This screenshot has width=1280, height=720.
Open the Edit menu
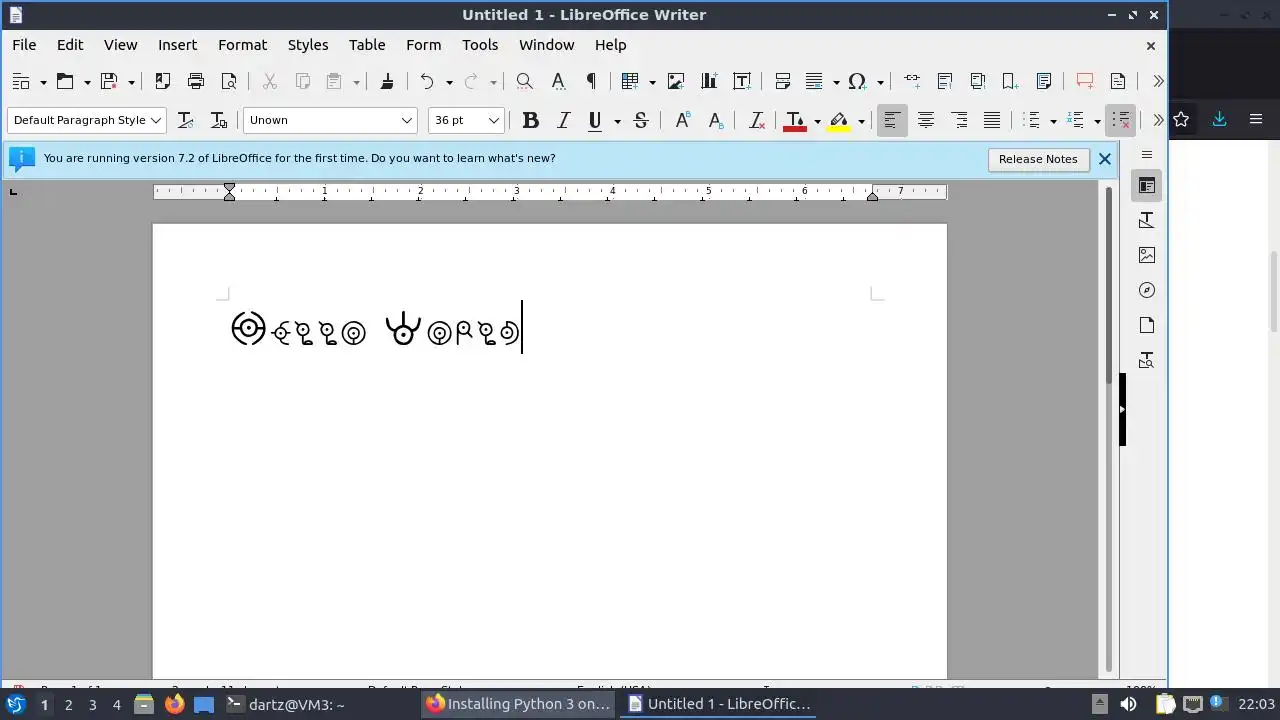[x=70, y=45]
